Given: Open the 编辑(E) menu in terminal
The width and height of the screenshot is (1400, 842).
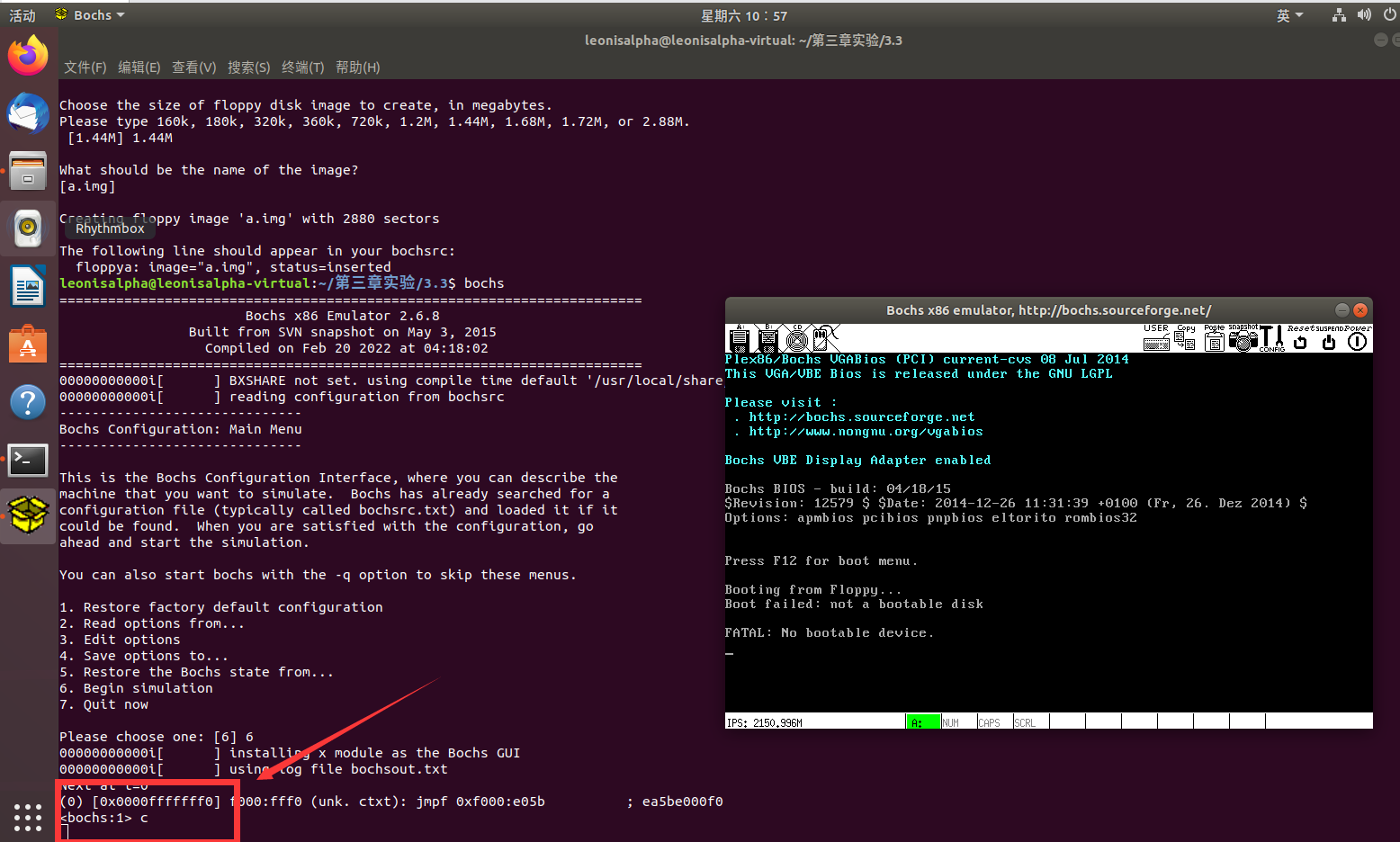Looking at the screenshot, I should coord(139,67).
